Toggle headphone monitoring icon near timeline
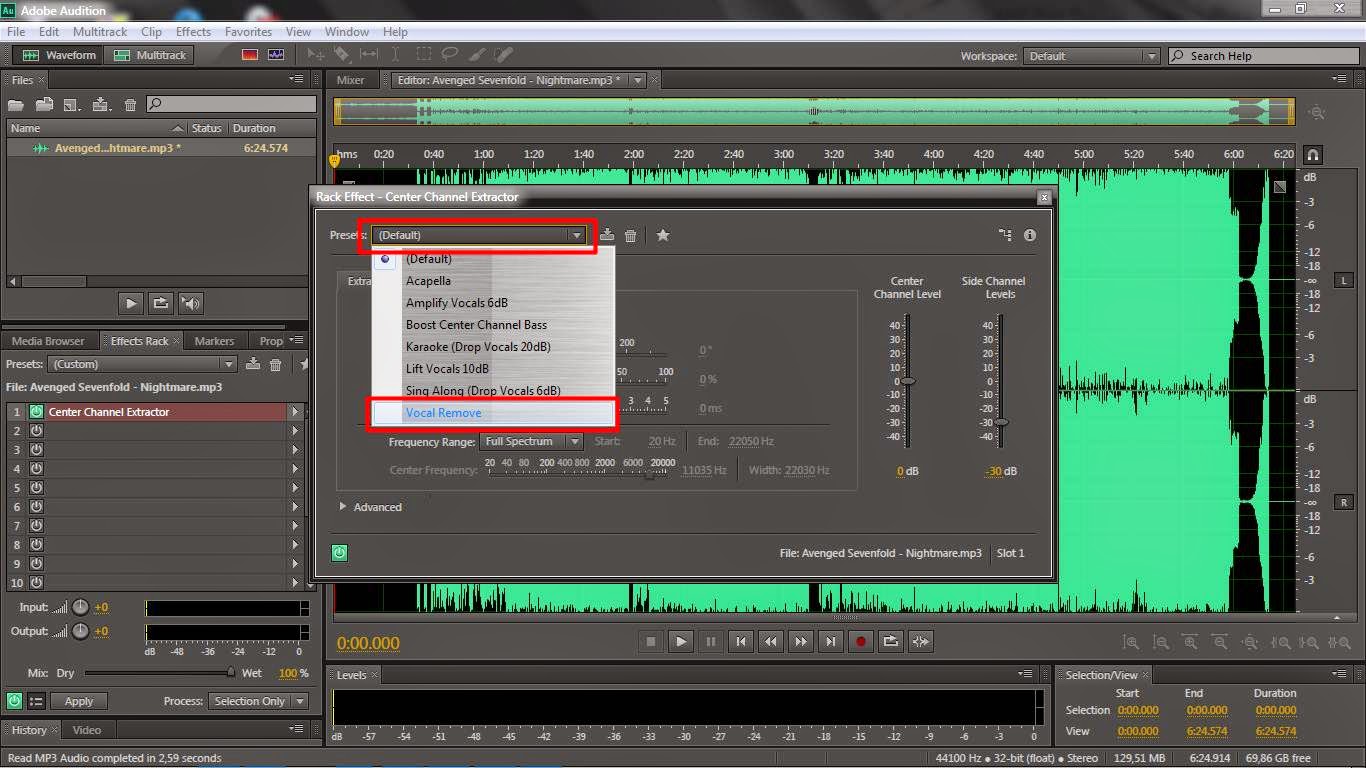This screenshot has width=1366, height=768. 1313,155
